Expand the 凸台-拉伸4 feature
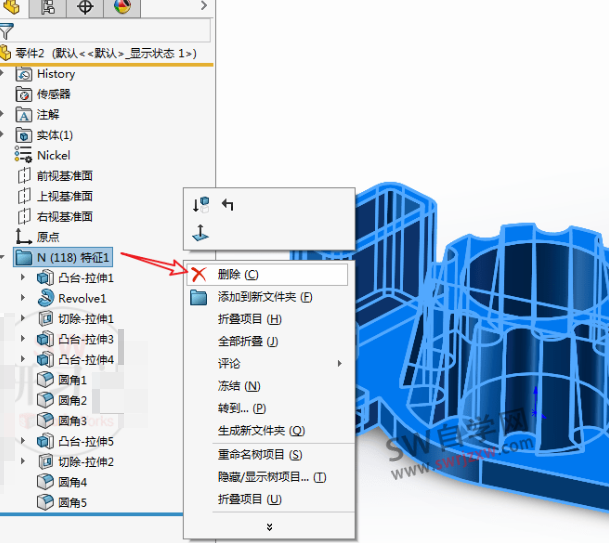The width and height of the screenshot is (609, 543). click(x=23, y=359)
